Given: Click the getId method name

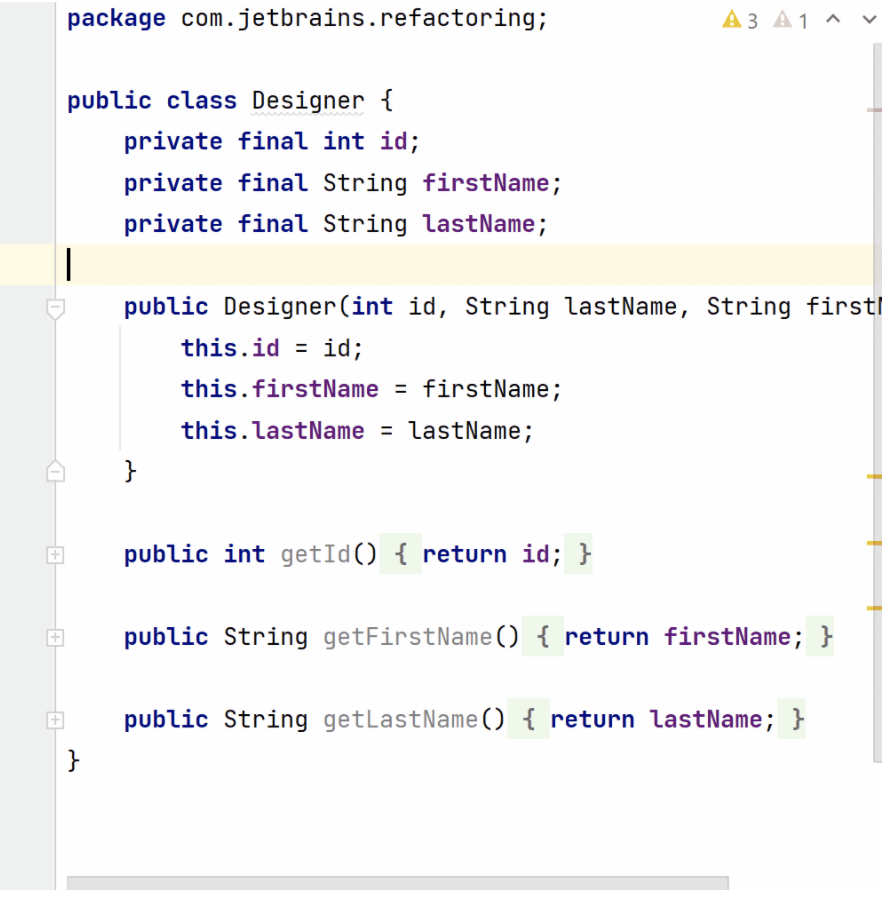Looking at the screenshot, I should pos(315,554).
